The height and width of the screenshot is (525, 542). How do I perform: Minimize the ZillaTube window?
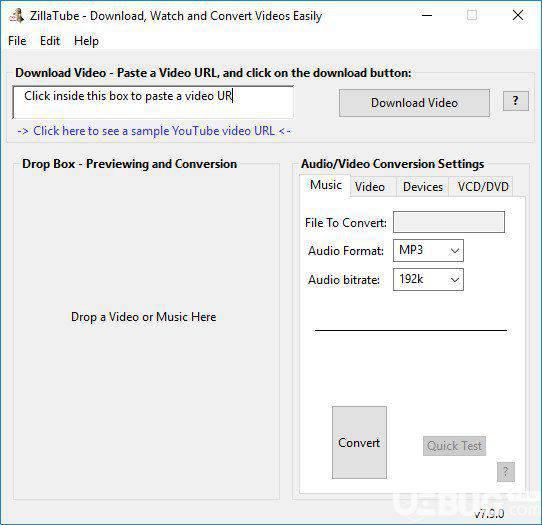(427, 15)
